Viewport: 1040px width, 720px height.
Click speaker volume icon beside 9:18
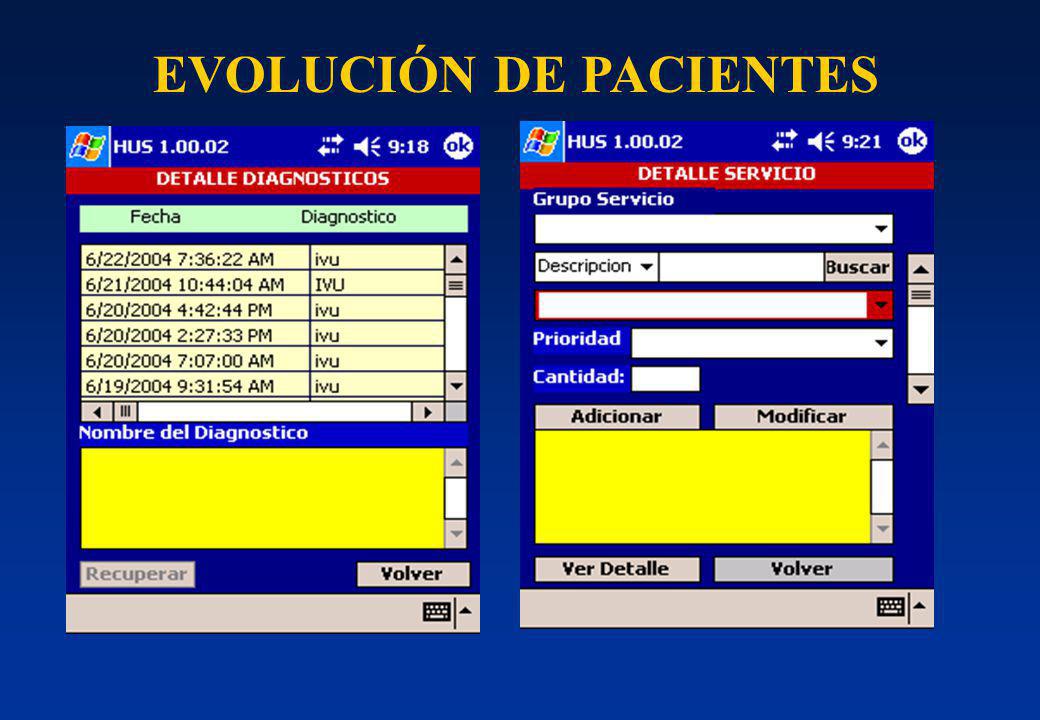coord(367,146)
